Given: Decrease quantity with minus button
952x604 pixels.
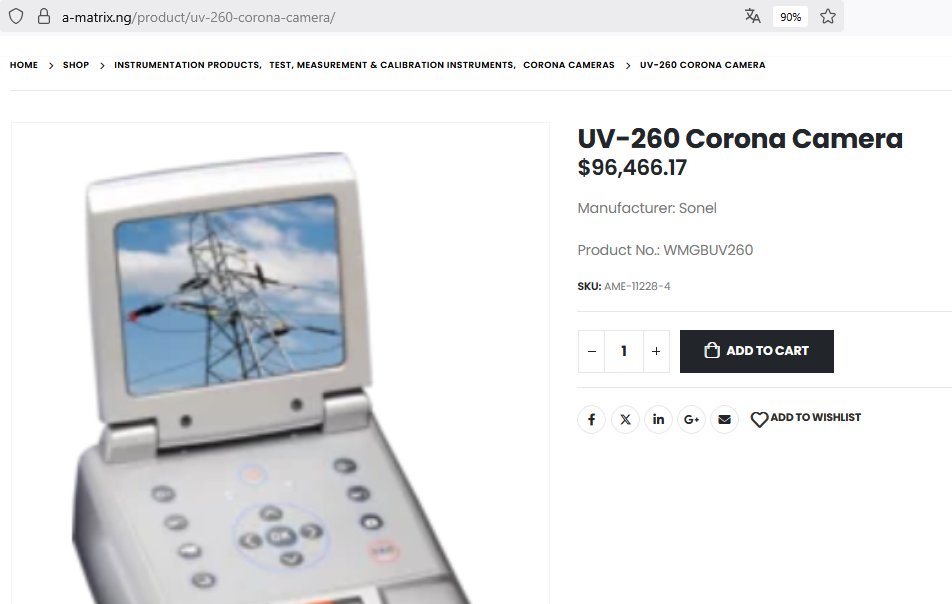Looking at the screenshot, I should (x=592, y=351).
